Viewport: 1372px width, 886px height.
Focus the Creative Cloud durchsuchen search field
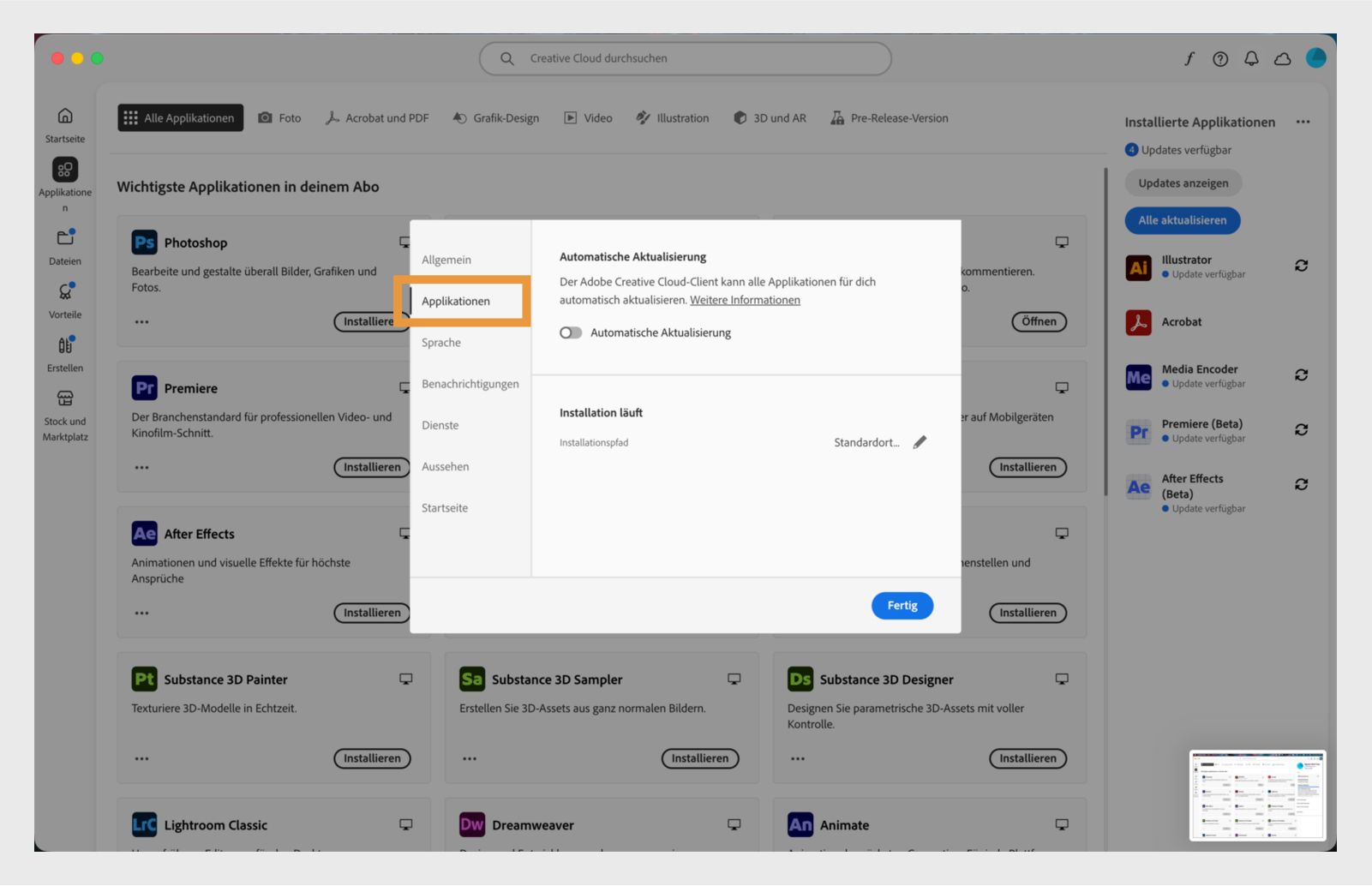click(686, 58)
